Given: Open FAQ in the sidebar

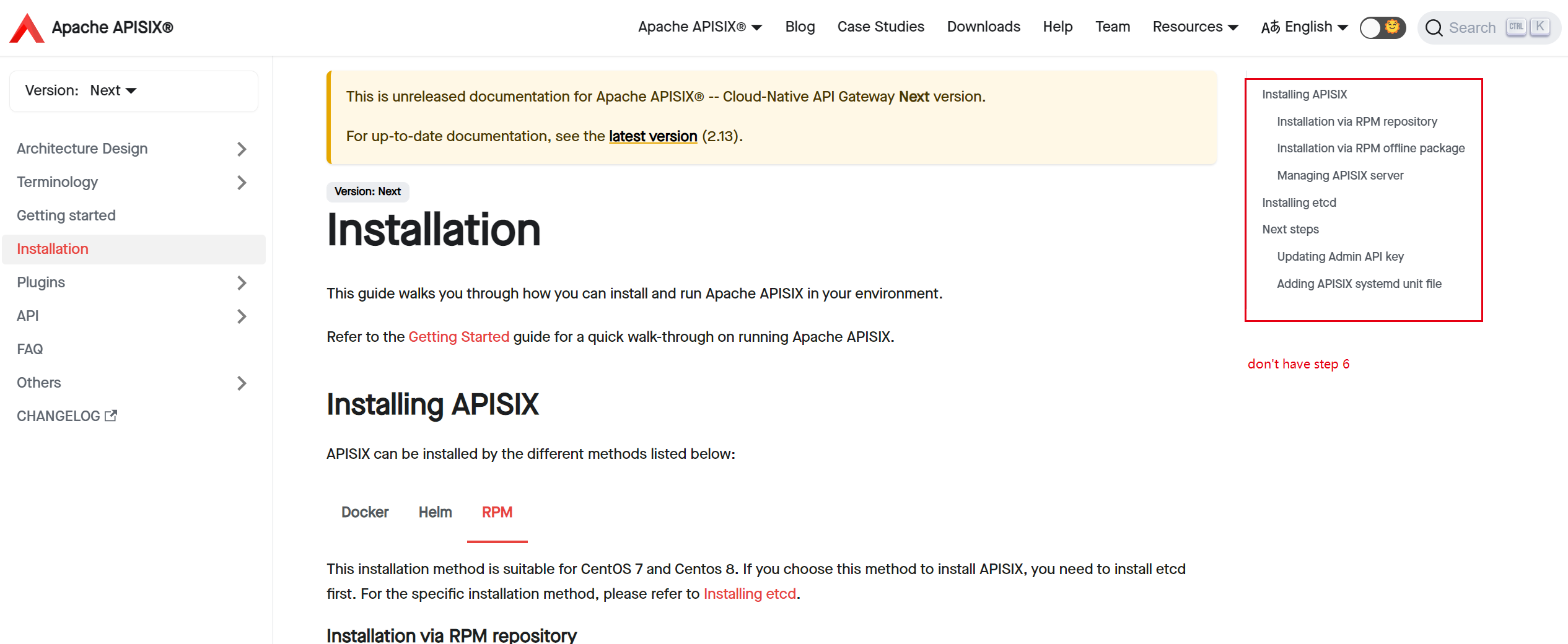Looking at the screenshot, I should [x=30, y=349].
